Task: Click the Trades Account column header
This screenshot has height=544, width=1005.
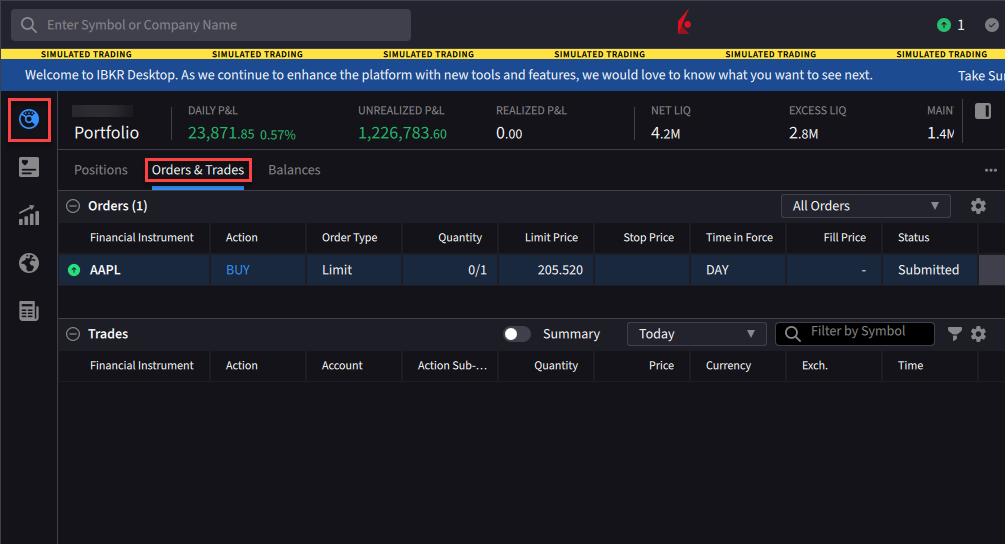Action: click(342, 365)
